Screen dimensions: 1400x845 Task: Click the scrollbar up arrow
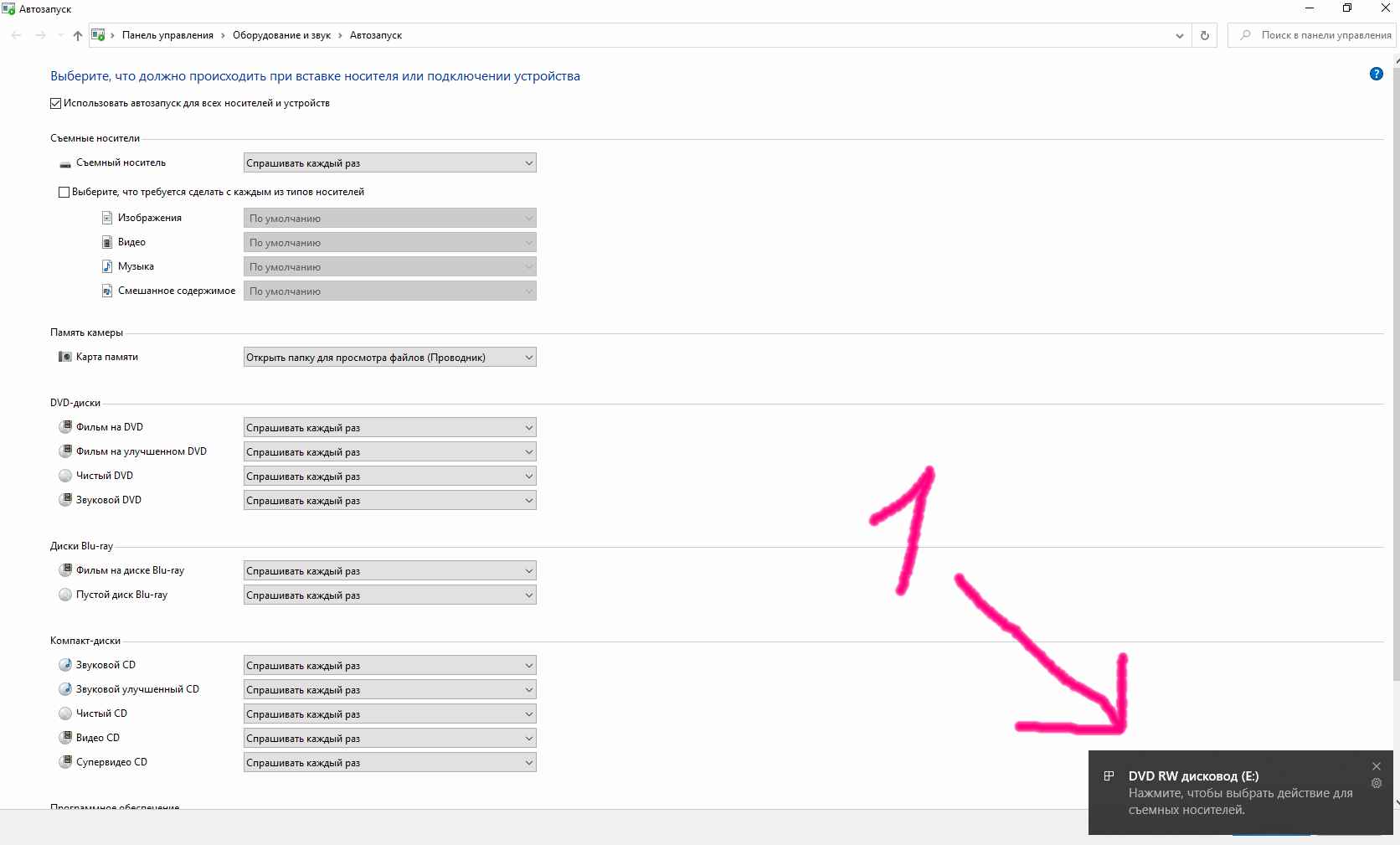coord(1397,59)
